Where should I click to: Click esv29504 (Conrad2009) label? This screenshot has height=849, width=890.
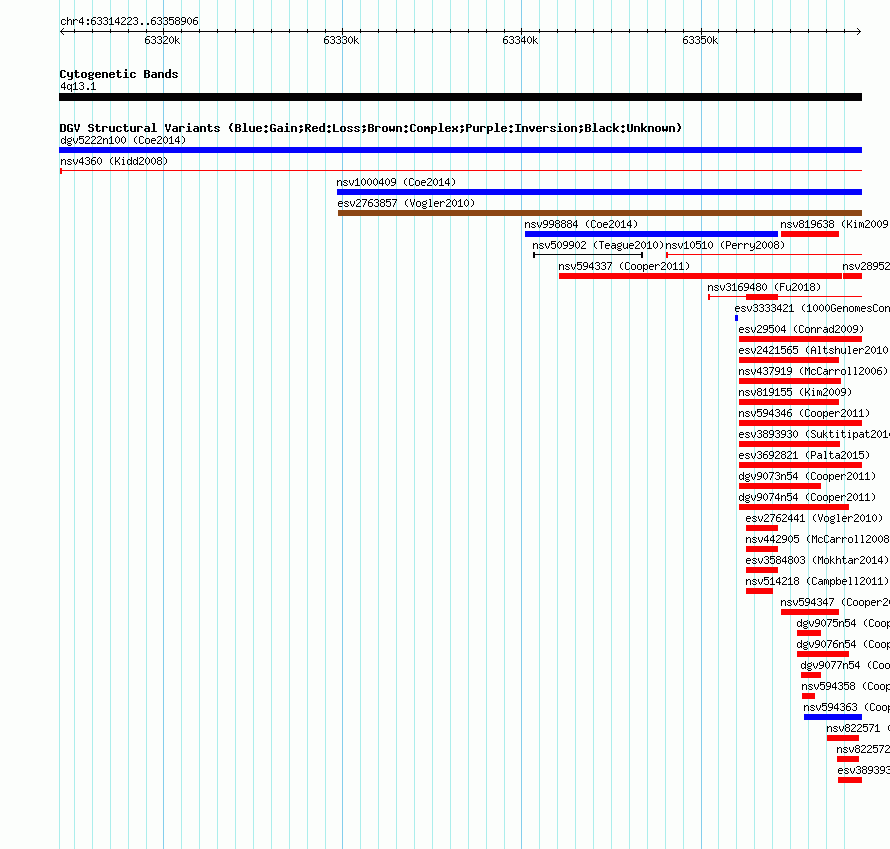801,329
